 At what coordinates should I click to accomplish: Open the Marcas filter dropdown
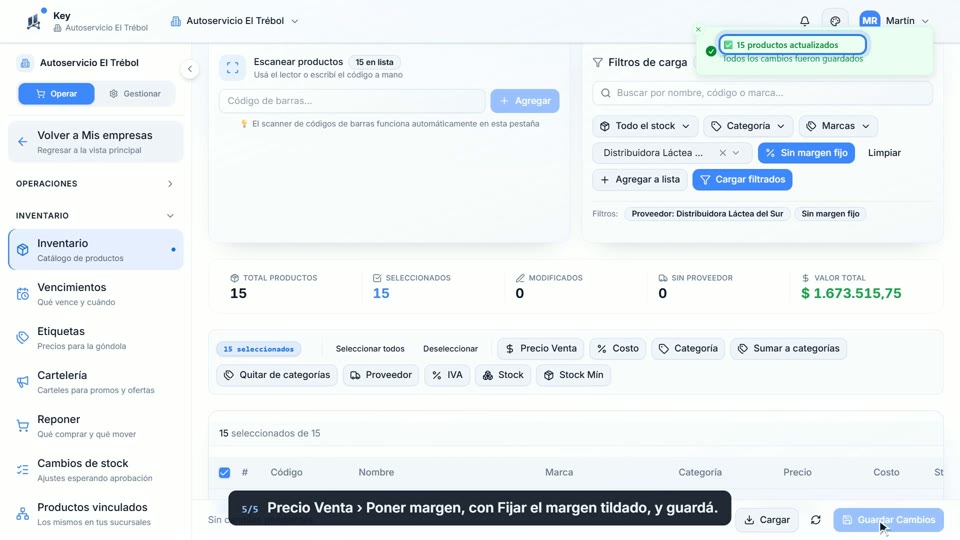click(x=838, y=126)
